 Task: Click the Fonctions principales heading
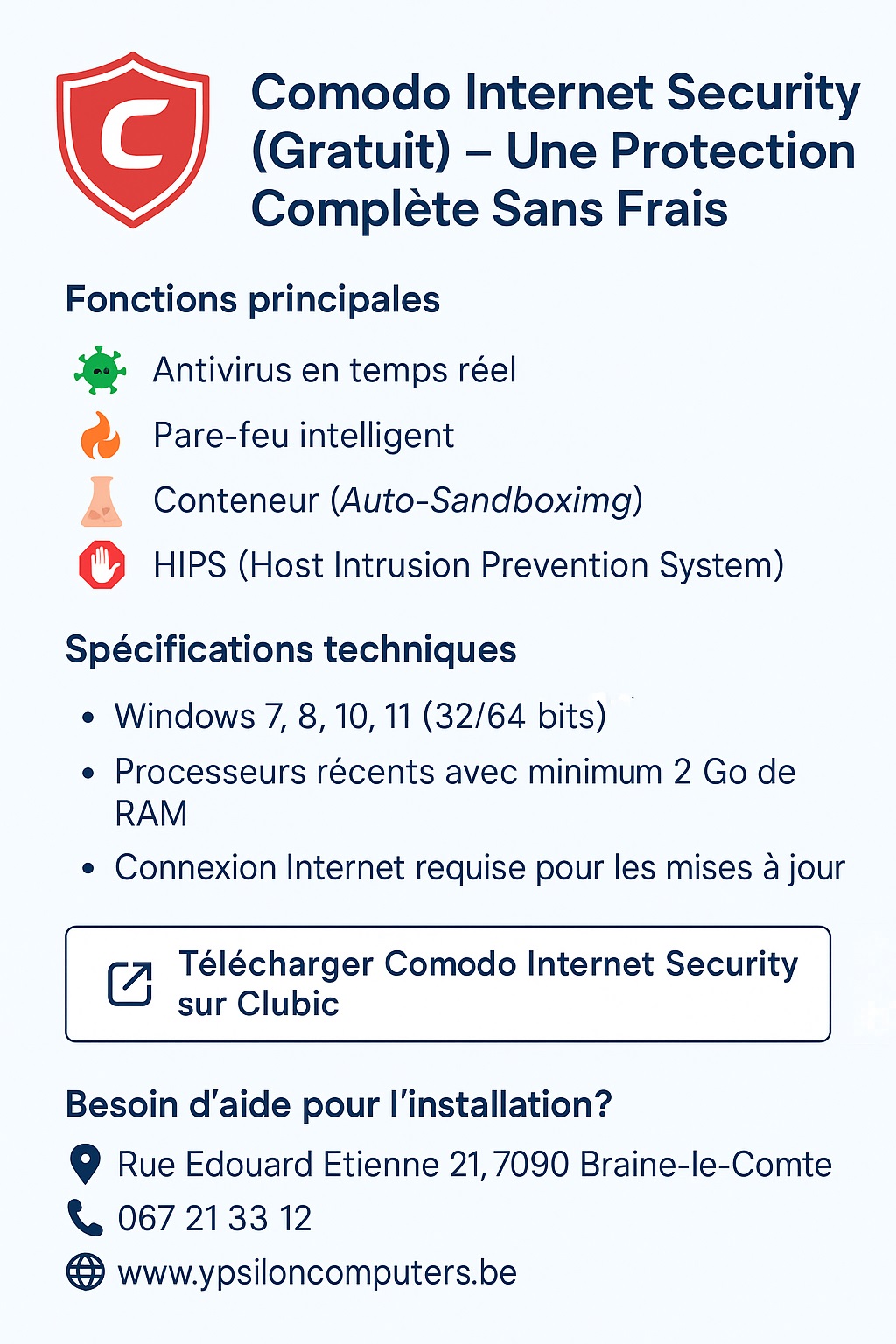coord(252,300)
